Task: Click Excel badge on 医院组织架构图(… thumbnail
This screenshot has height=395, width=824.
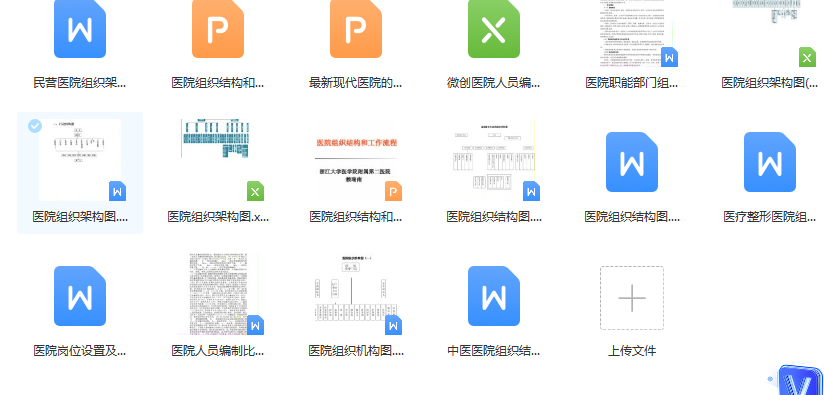Action: tap(807, 57)
